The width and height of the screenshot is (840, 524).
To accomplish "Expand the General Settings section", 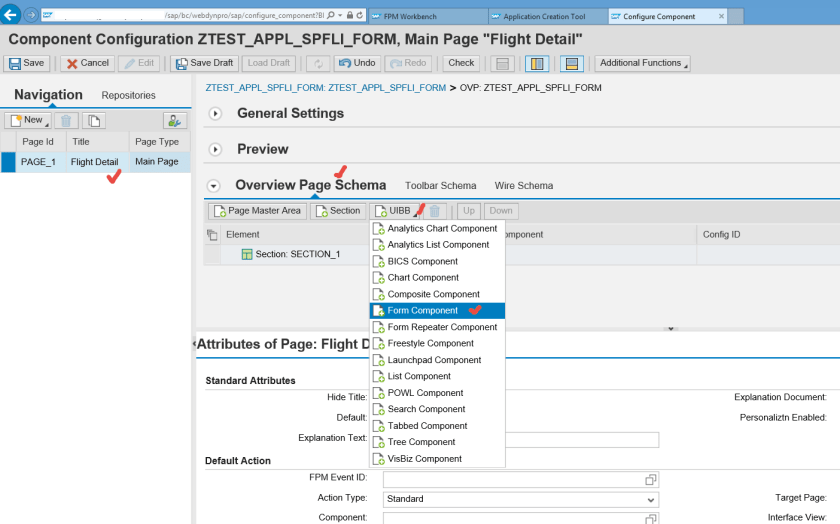I will [x=215, y=114].
